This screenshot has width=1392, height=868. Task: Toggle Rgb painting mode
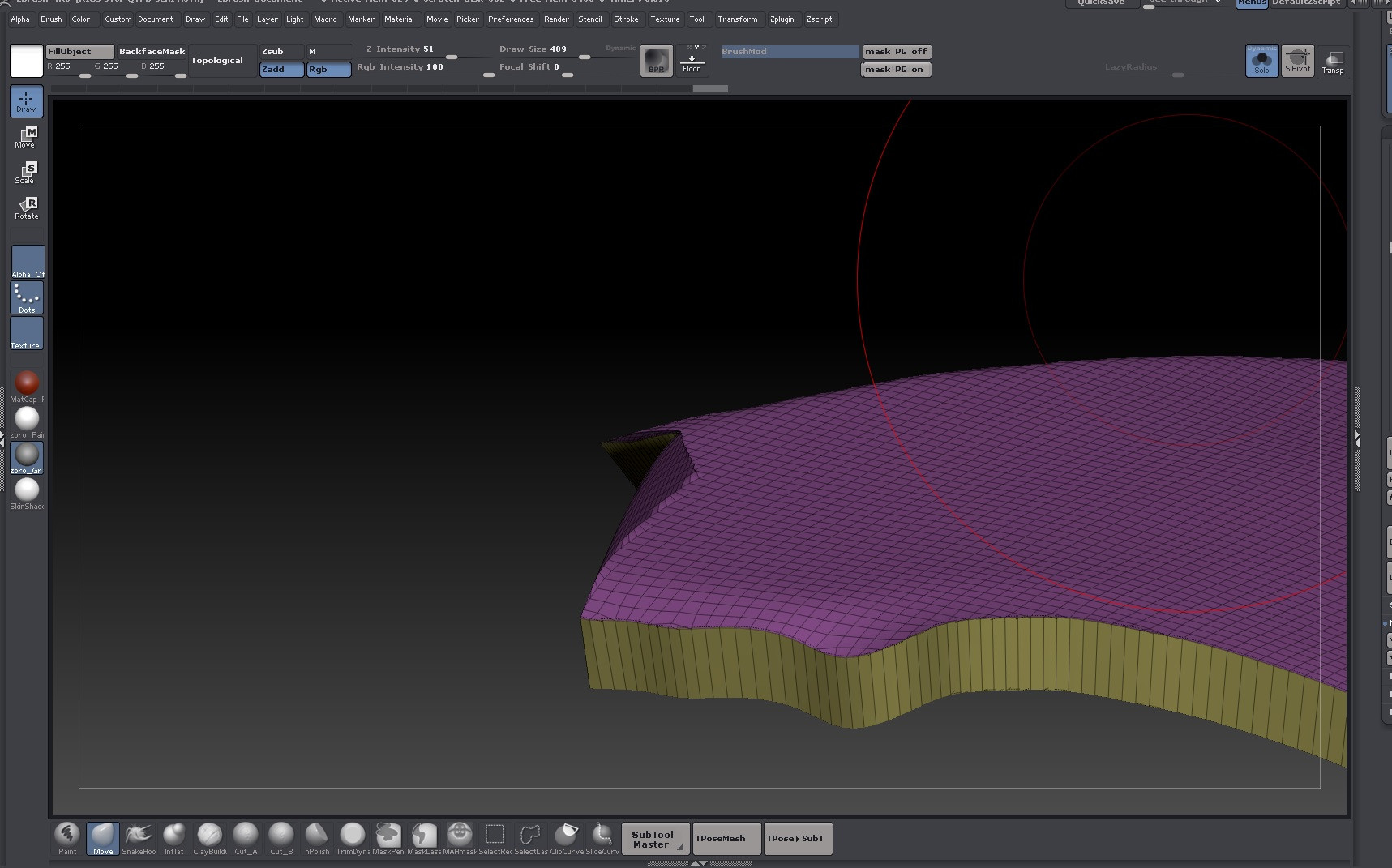pyautogui.click(x=328, y=70)
